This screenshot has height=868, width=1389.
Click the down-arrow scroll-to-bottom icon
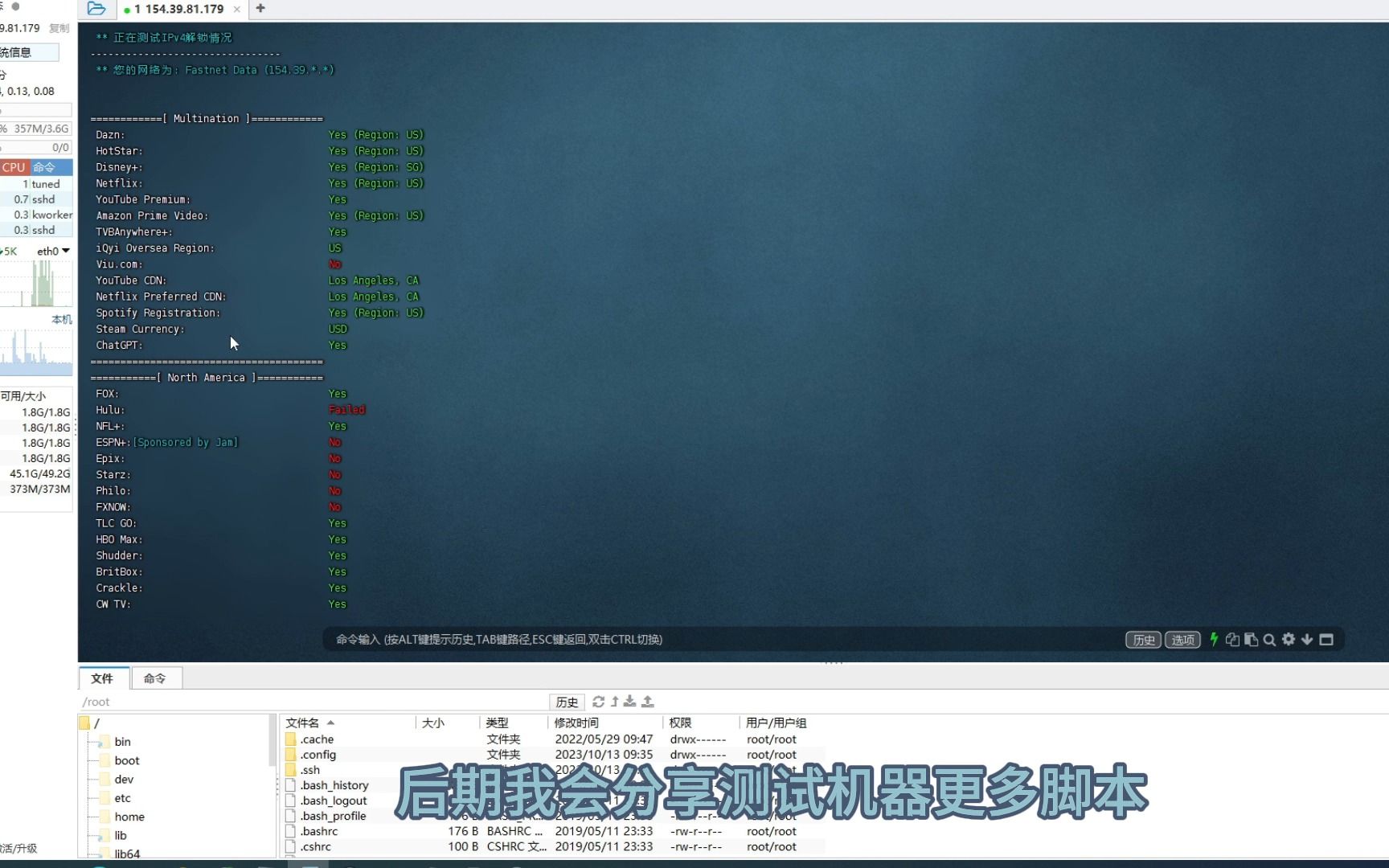[1307, 640]
